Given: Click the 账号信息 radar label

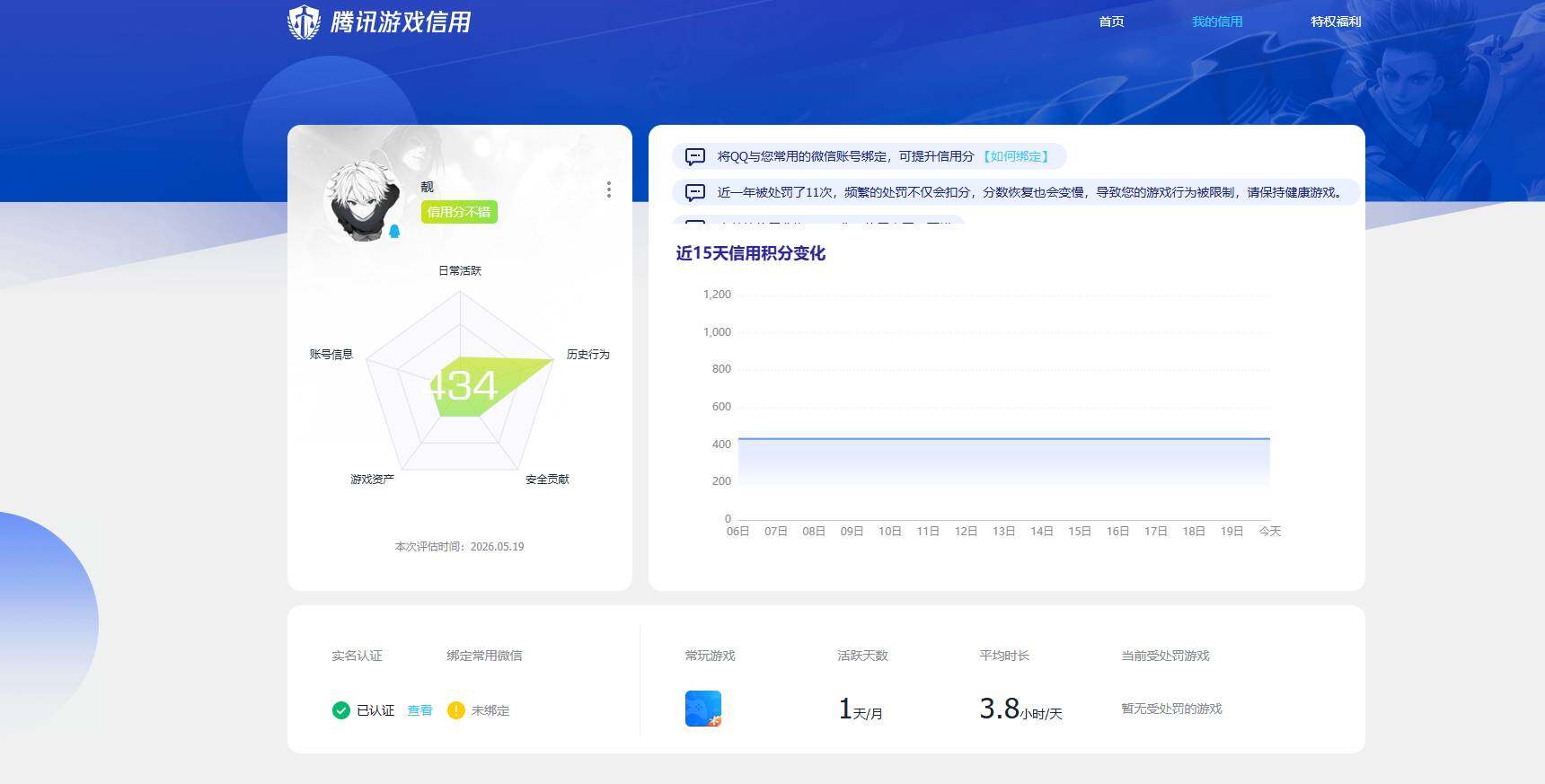Looking at the screenshot, I should coord(331,354).
